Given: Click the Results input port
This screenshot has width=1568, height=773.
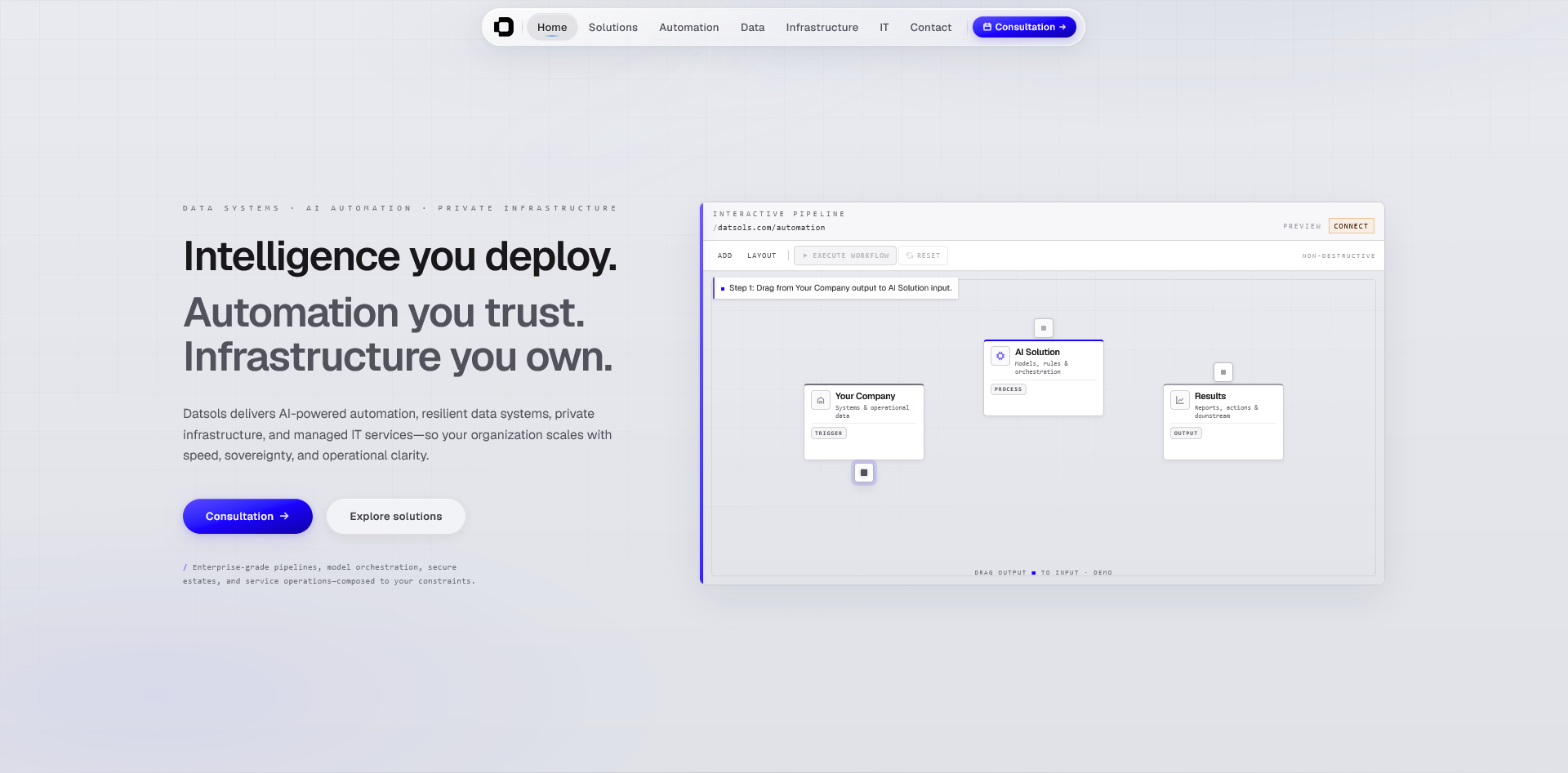Looking at the screenshot, I should (x=1223, y=372).
